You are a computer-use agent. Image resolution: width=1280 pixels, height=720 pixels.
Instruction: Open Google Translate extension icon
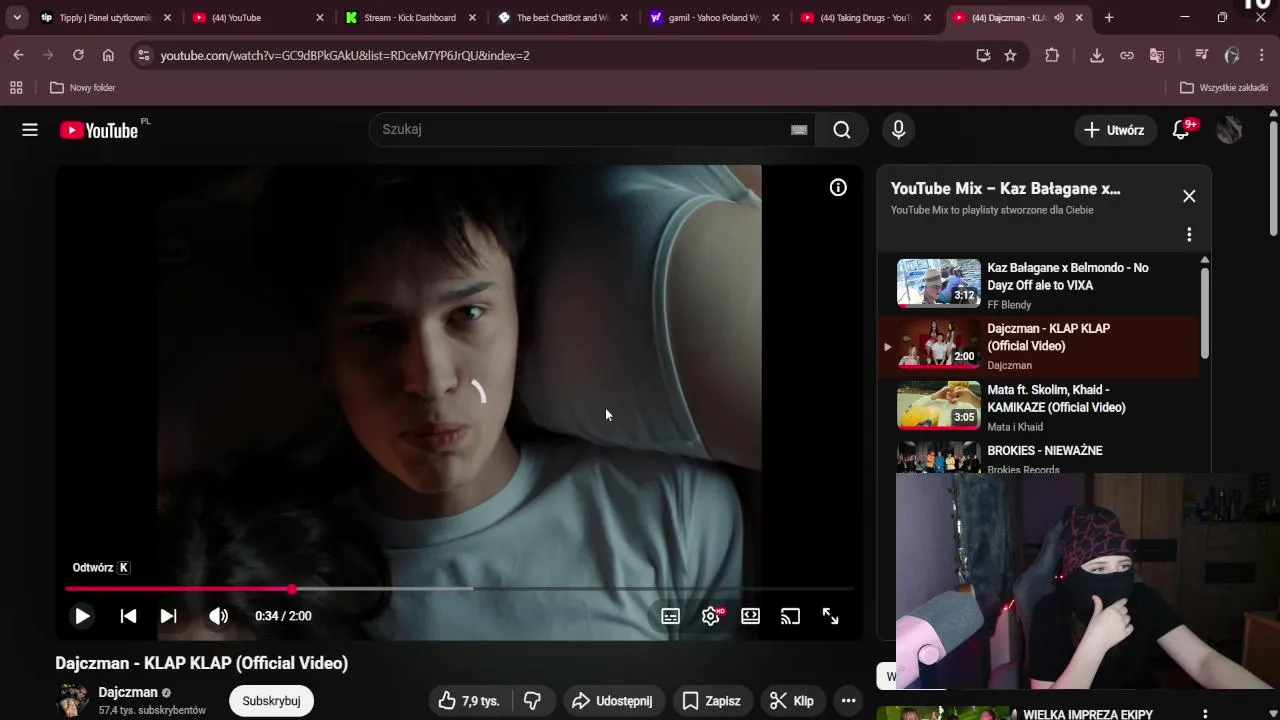(1157, 55)
